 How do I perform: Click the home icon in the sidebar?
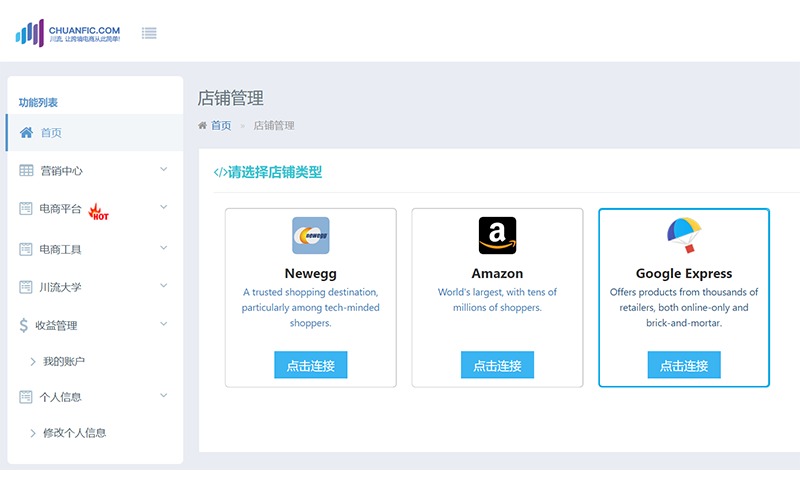click(x=26, y=133)
